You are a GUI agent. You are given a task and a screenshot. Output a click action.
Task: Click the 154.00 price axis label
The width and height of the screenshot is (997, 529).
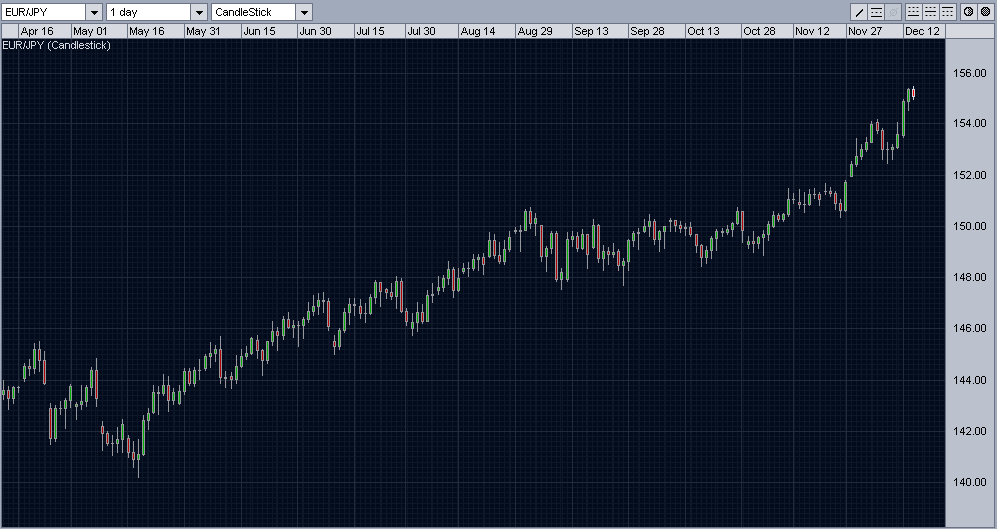click(971, 123)
